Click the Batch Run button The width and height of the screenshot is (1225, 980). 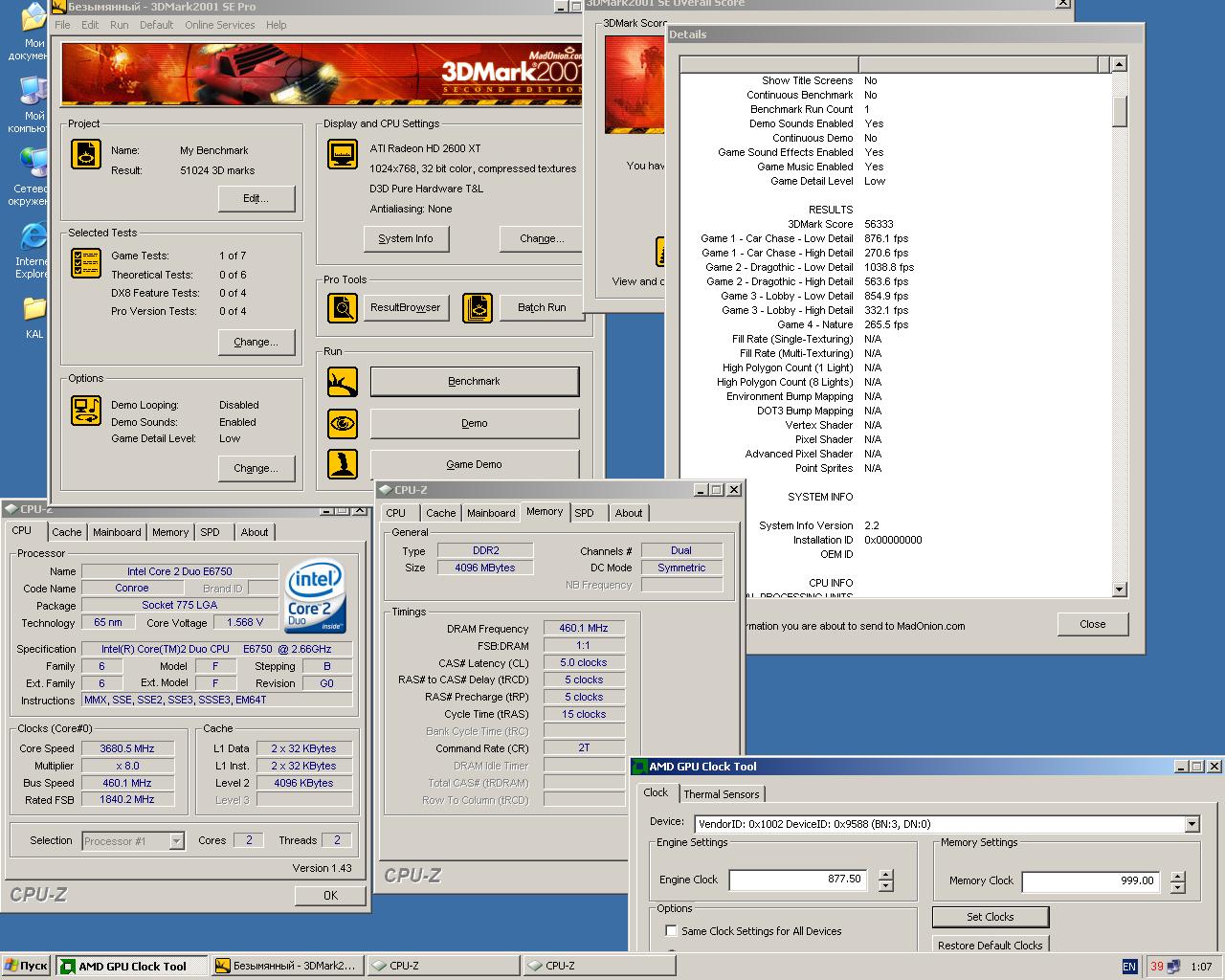(542, 307)
